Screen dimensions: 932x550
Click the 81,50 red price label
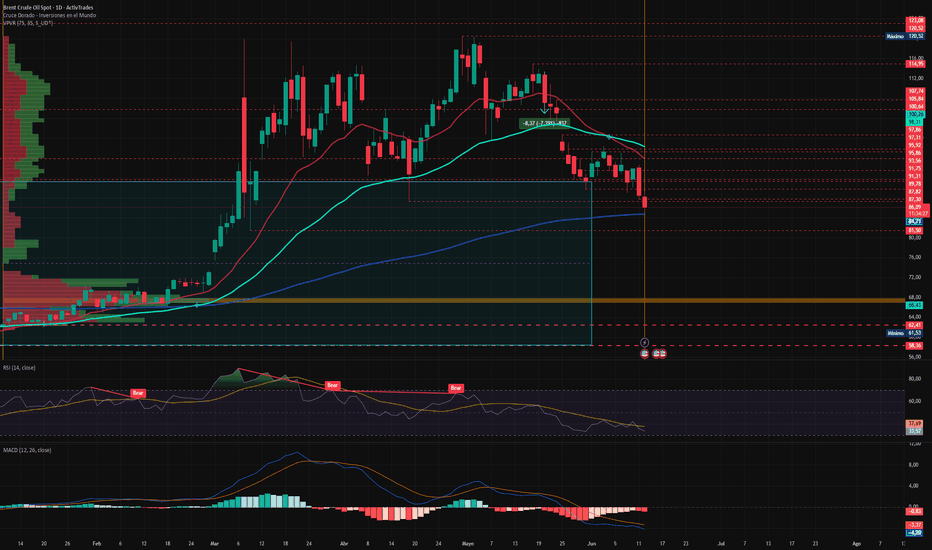coord(914,230)
